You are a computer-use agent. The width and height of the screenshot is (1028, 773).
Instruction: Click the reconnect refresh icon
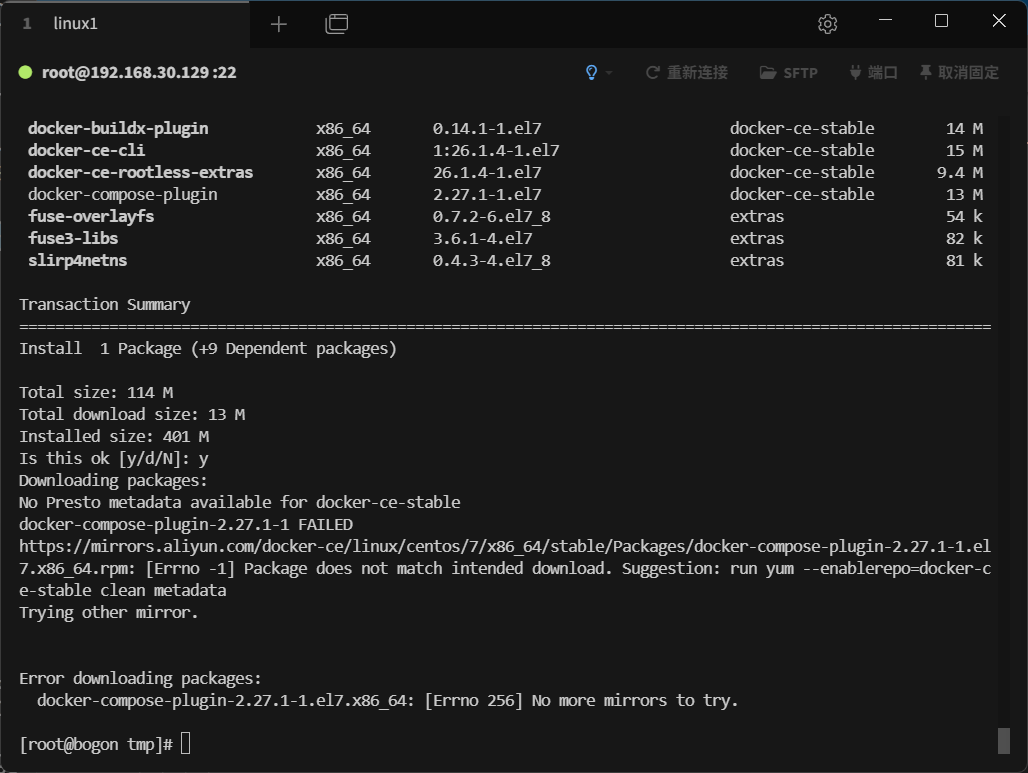click(651, 72)
